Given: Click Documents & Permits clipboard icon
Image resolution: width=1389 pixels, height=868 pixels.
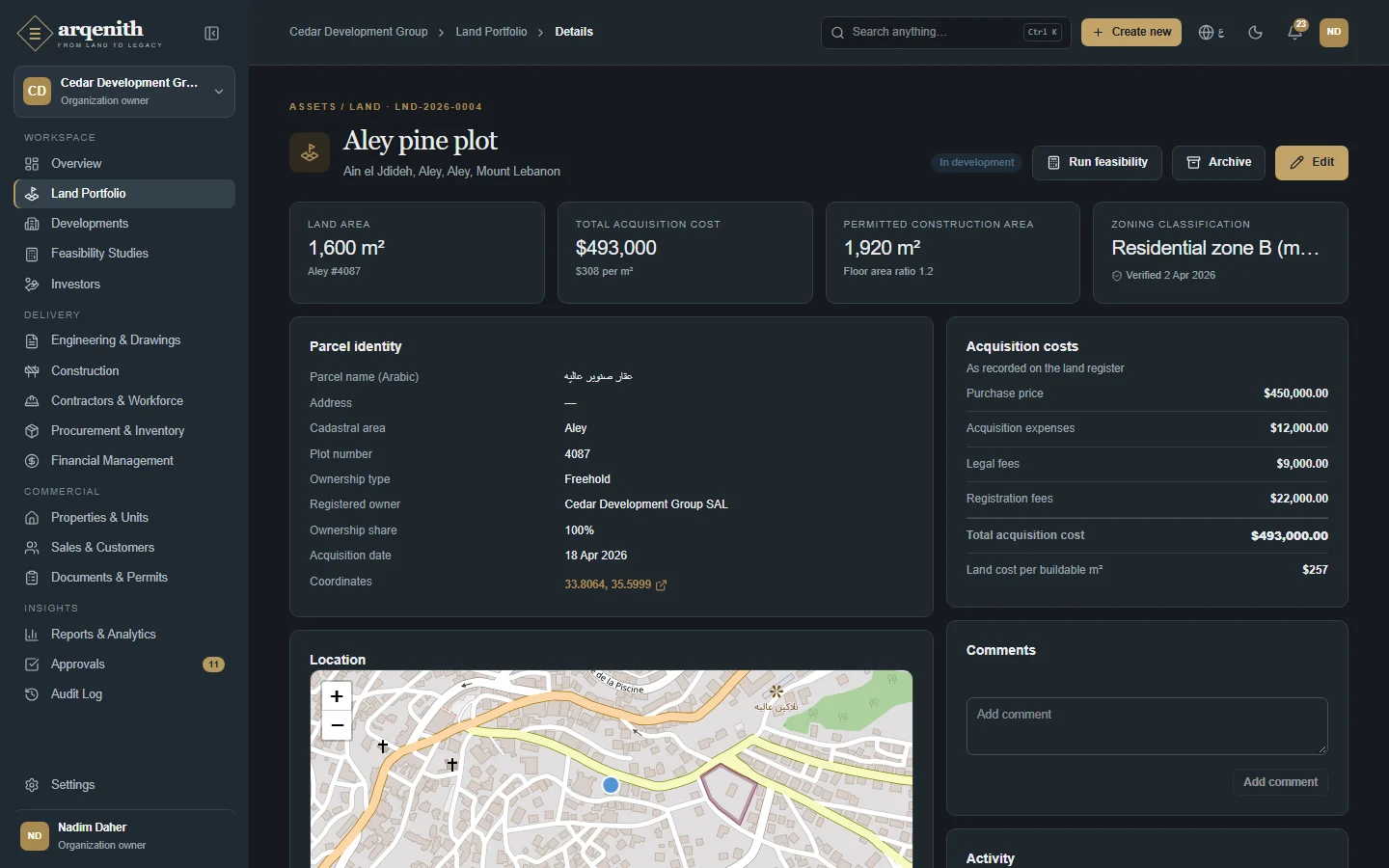Looking at the screenshot, I should pyautogui.click(x=32, y=578).
